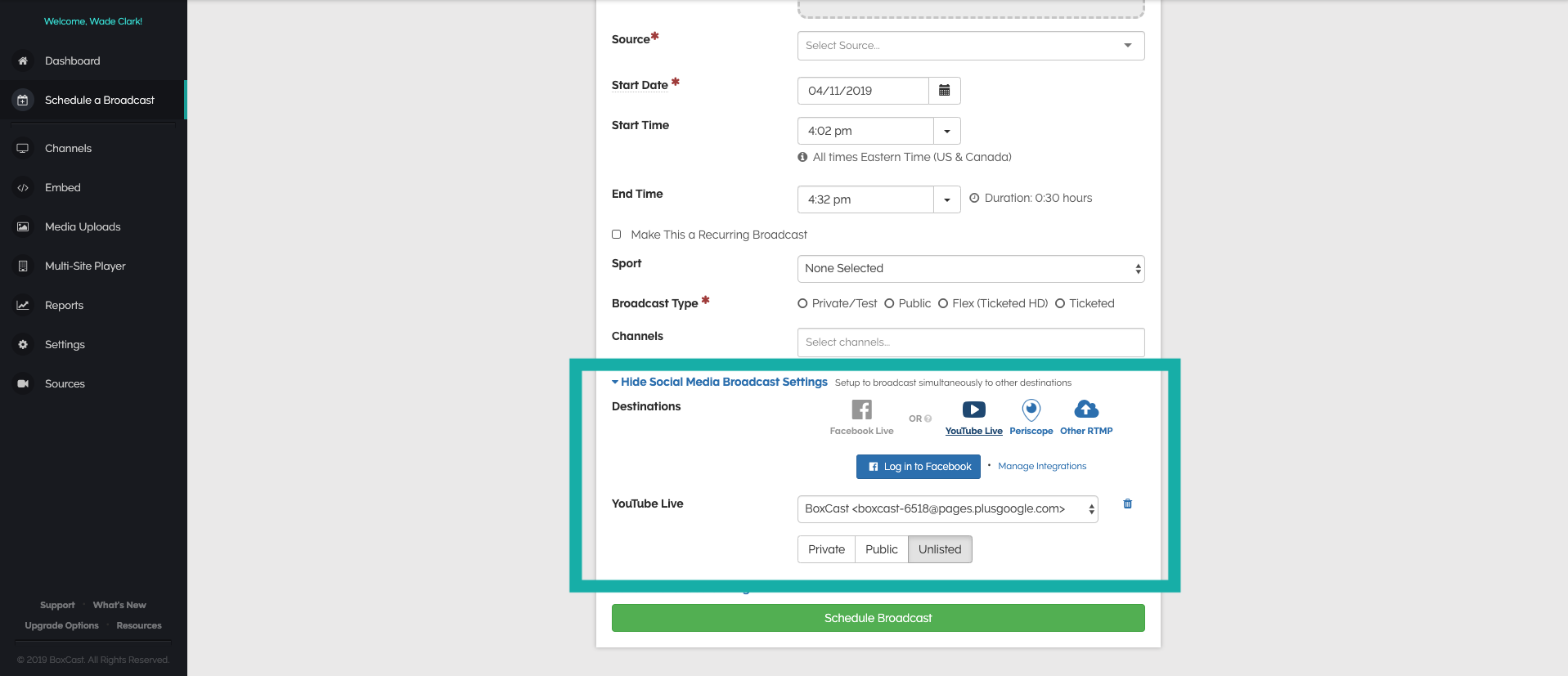The width and height of the screenshot is (1568, 676).
Task: Select the YouTube Live destination icon
Action: click(x=973, y=410)
